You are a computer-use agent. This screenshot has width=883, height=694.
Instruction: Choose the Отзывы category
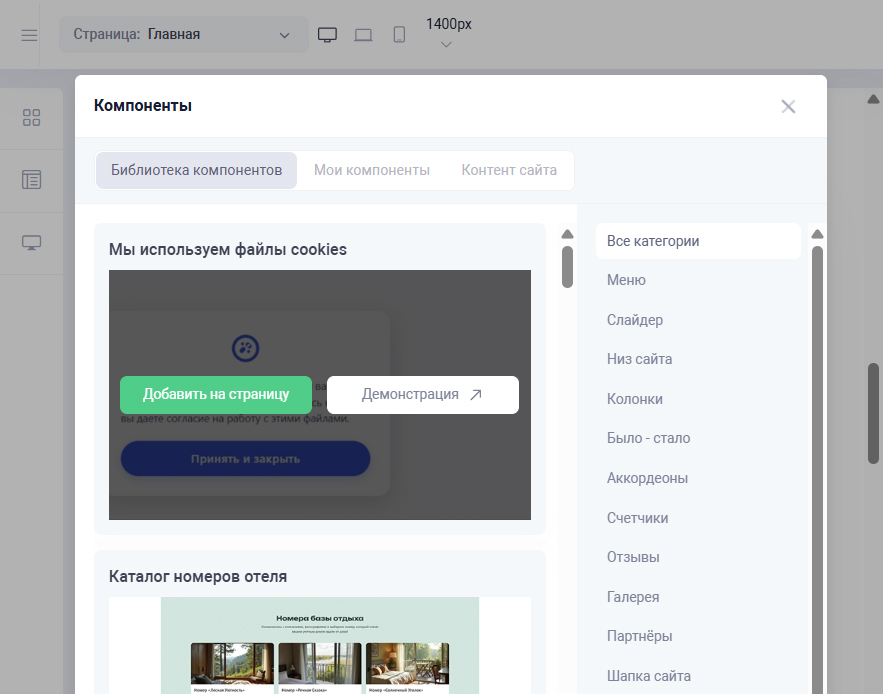pos(633,557)
